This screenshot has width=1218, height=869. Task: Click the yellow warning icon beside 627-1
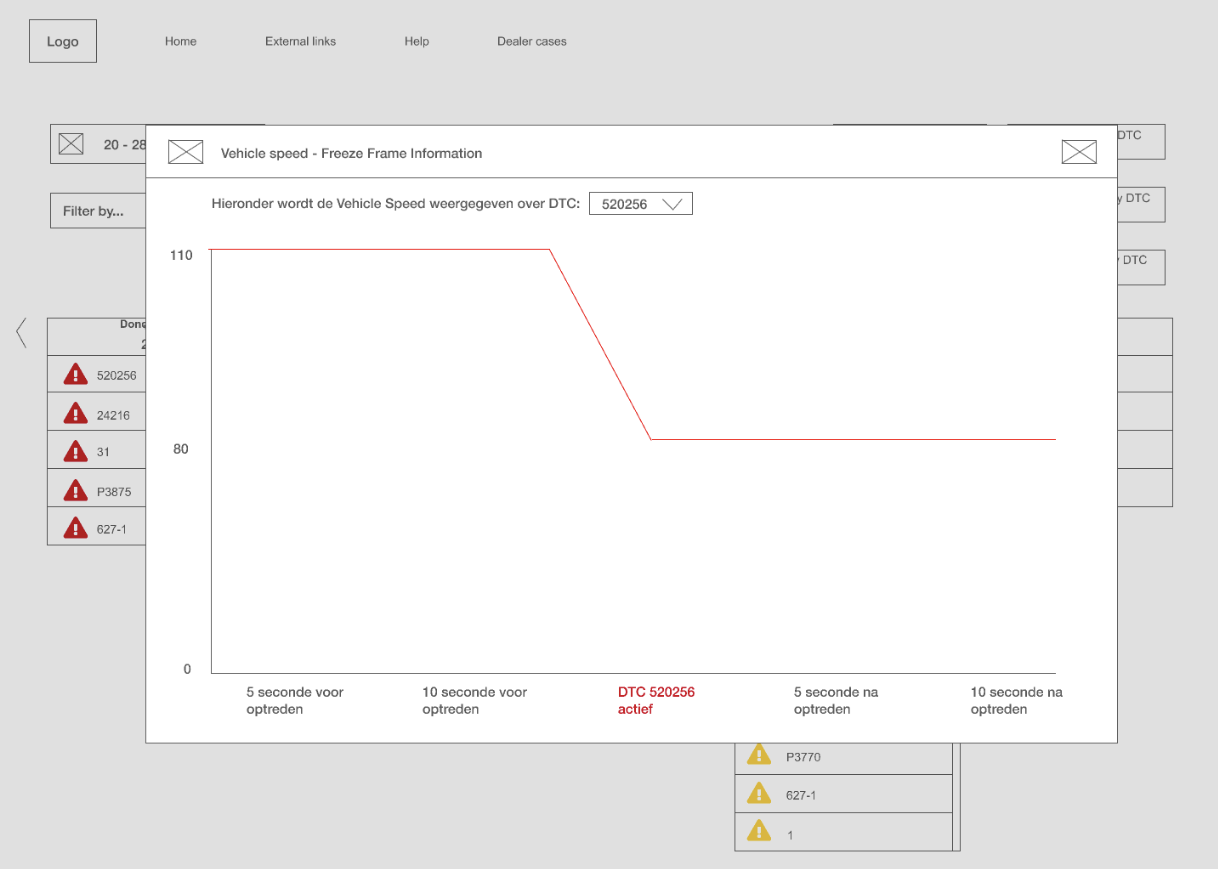pyautogui.click(x=759, y=794)
